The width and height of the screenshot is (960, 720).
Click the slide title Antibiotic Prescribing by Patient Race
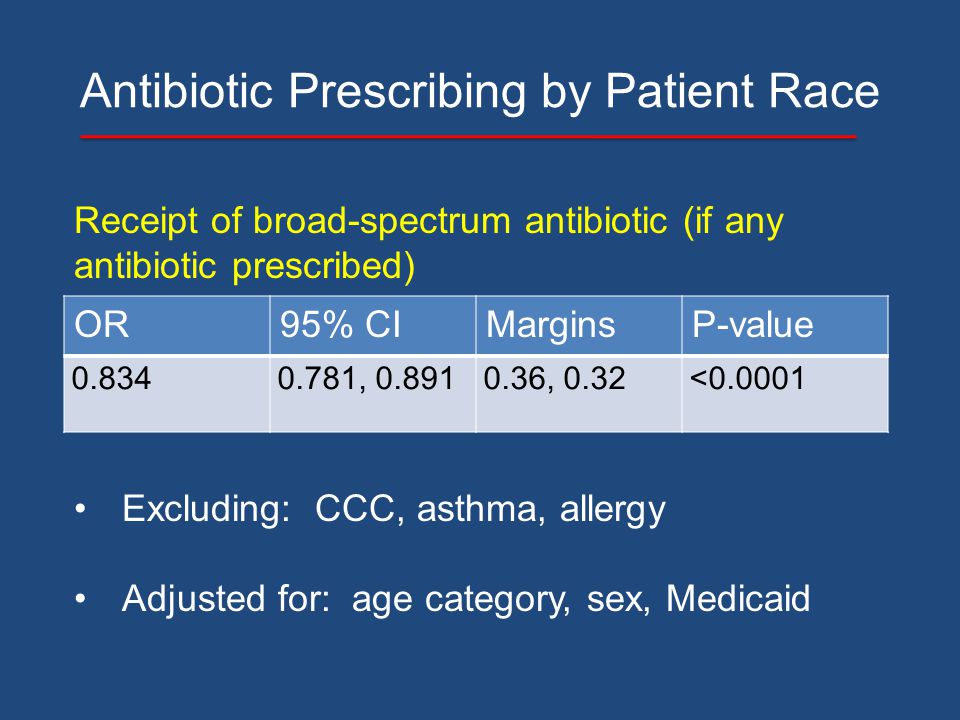pos(479,92)
